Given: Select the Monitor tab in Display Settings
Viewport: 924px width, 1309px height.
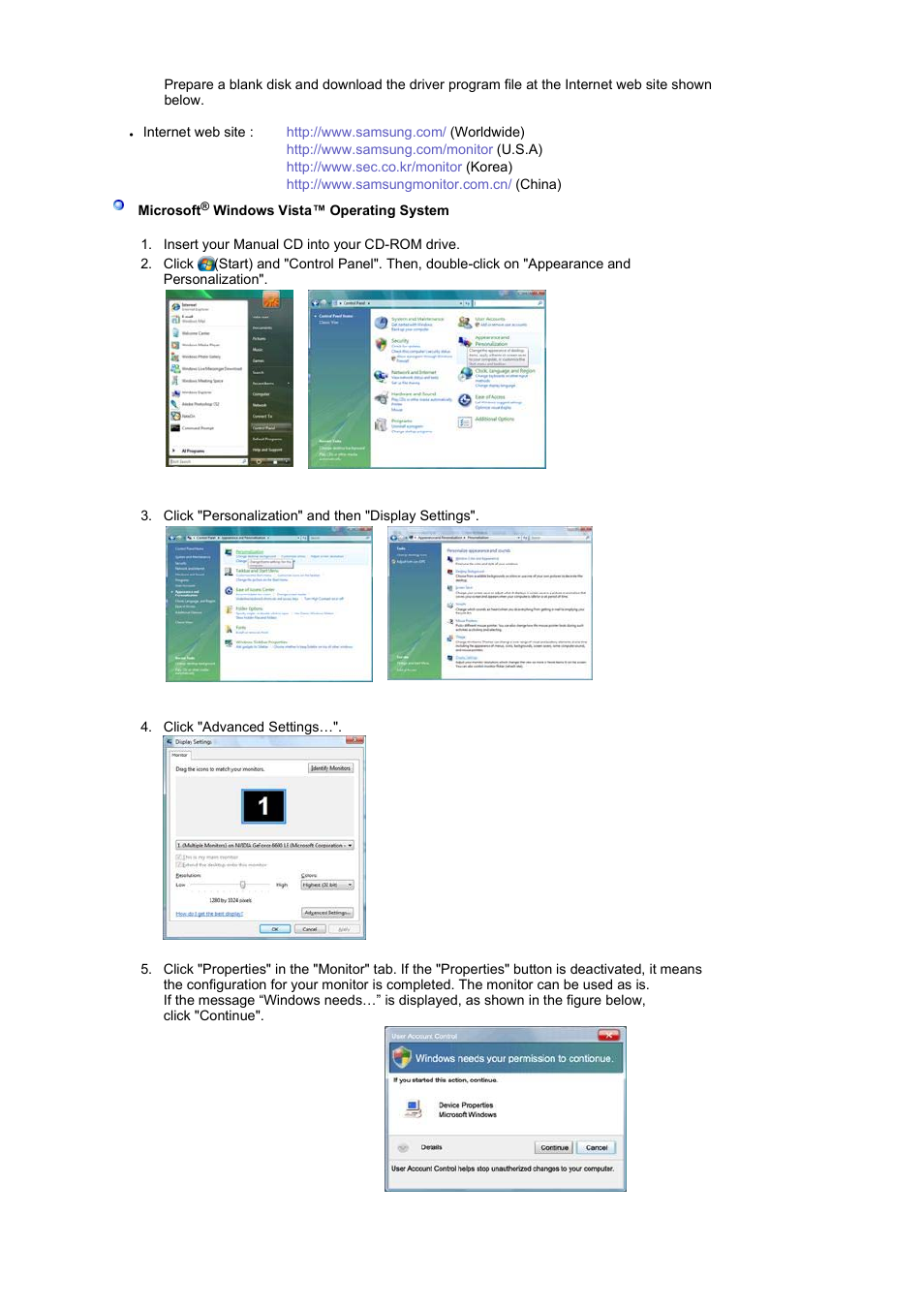Looking at the screenshot, I should (x=180, y=755).
